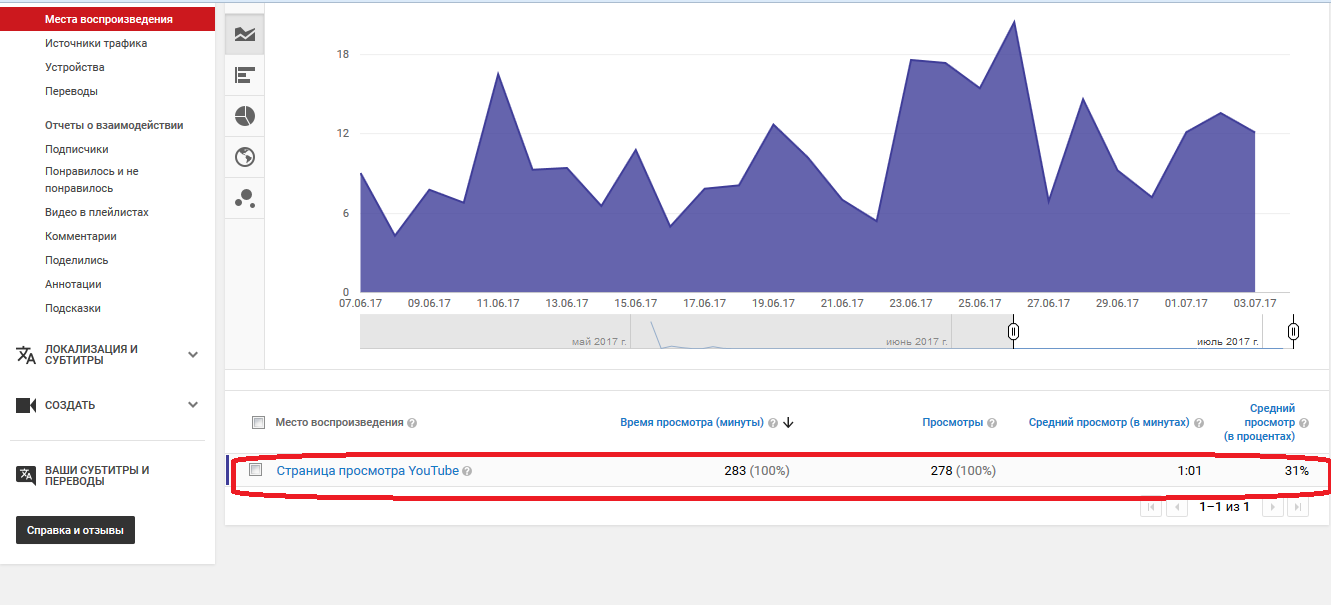Open Понравилось и не понравилось report
This screenshot has width=1331, height=605.
92,180
